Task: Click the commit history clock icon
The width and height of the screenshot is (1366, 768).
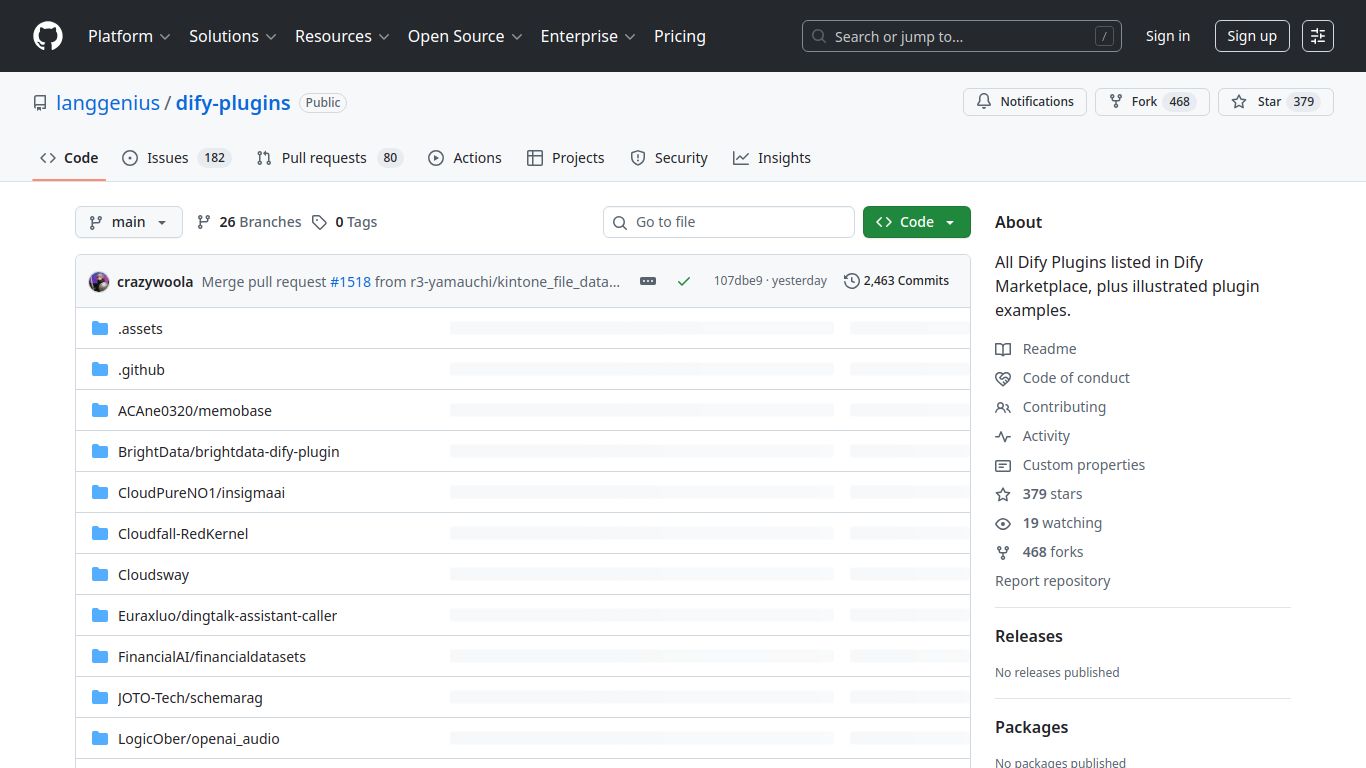Action: [x=853, y=280]
